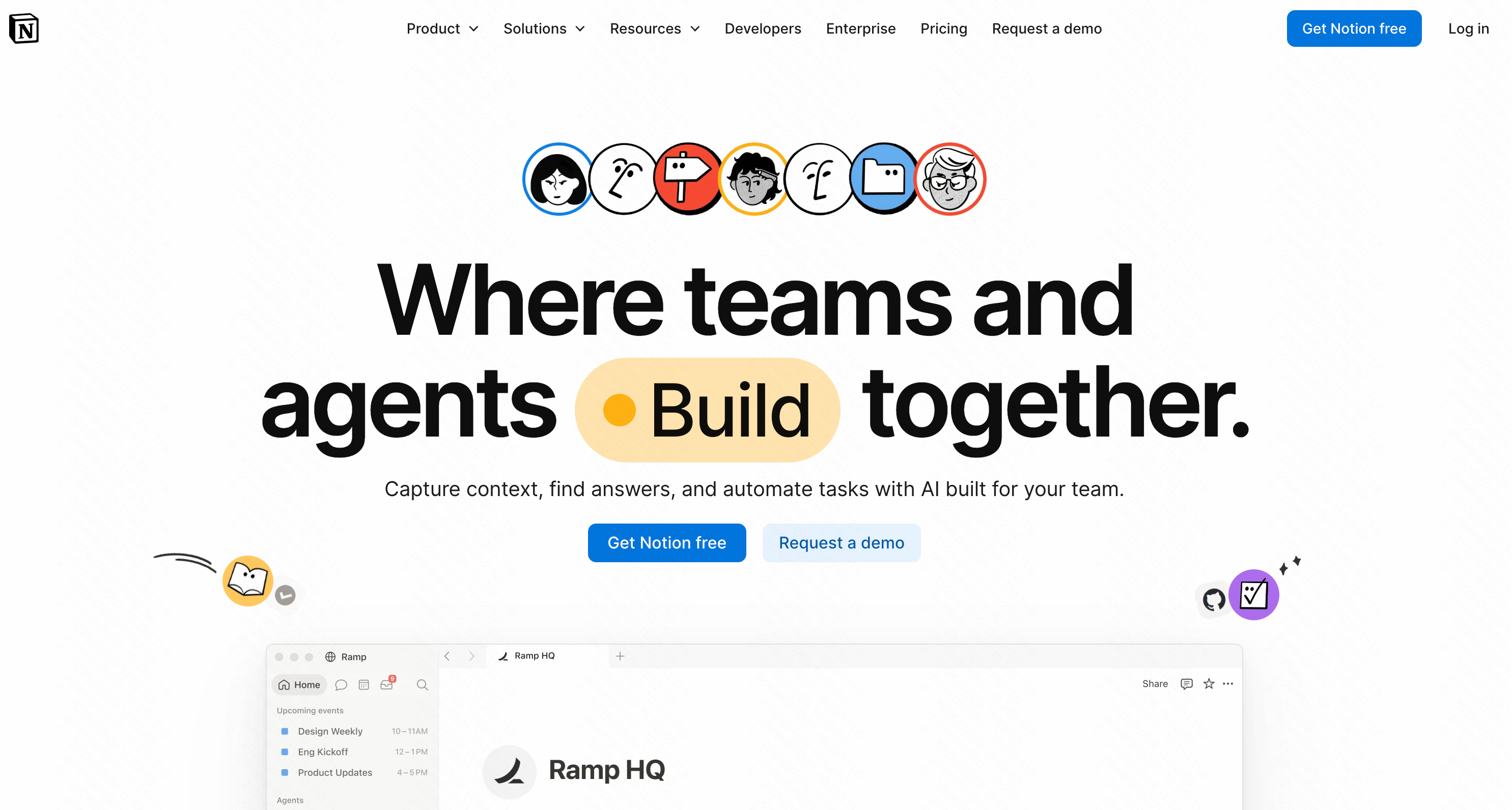Click the Upcoming events heading
The image size is (1512, 810).
coord(310,710)
